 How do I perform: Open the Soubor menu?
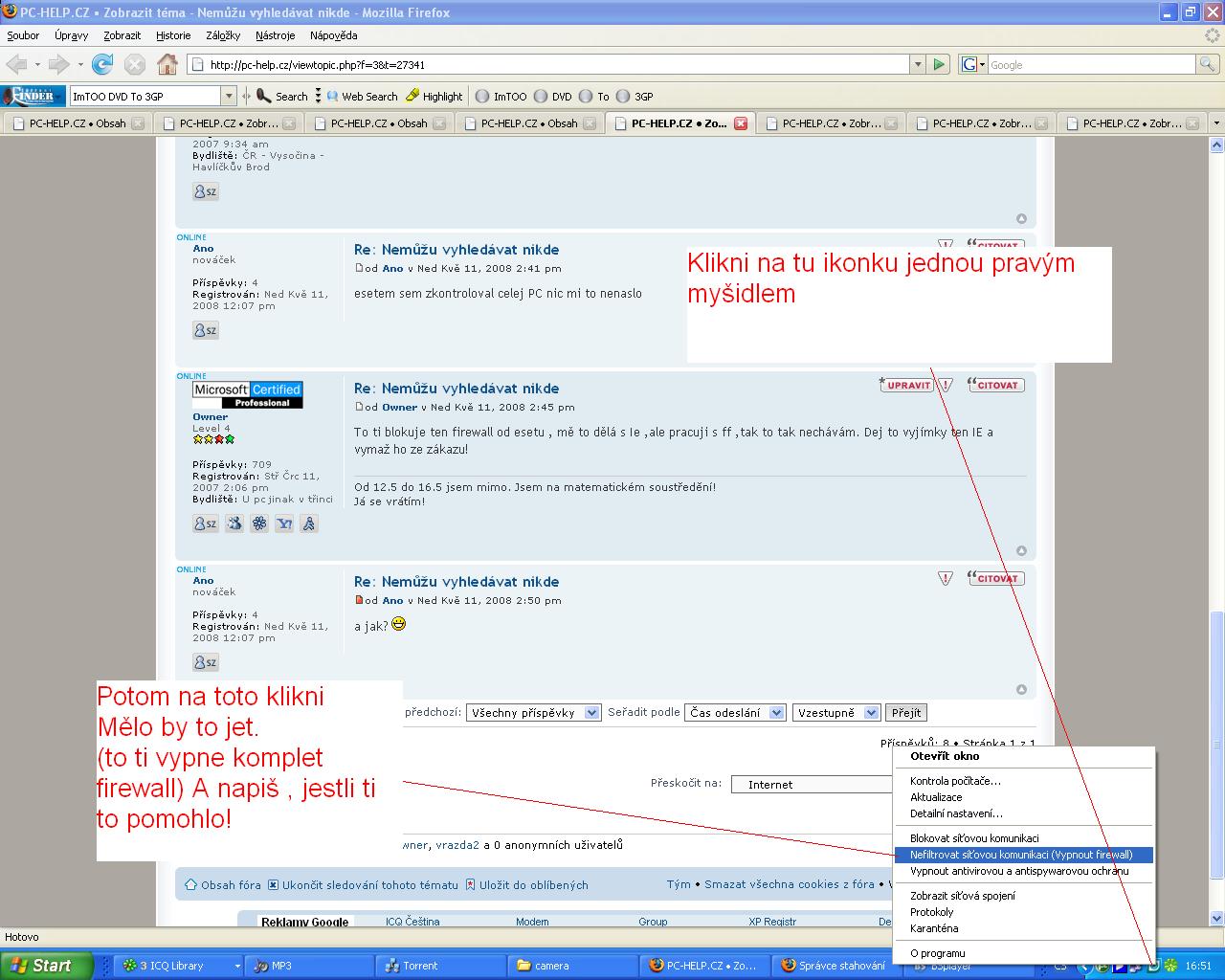23,35
